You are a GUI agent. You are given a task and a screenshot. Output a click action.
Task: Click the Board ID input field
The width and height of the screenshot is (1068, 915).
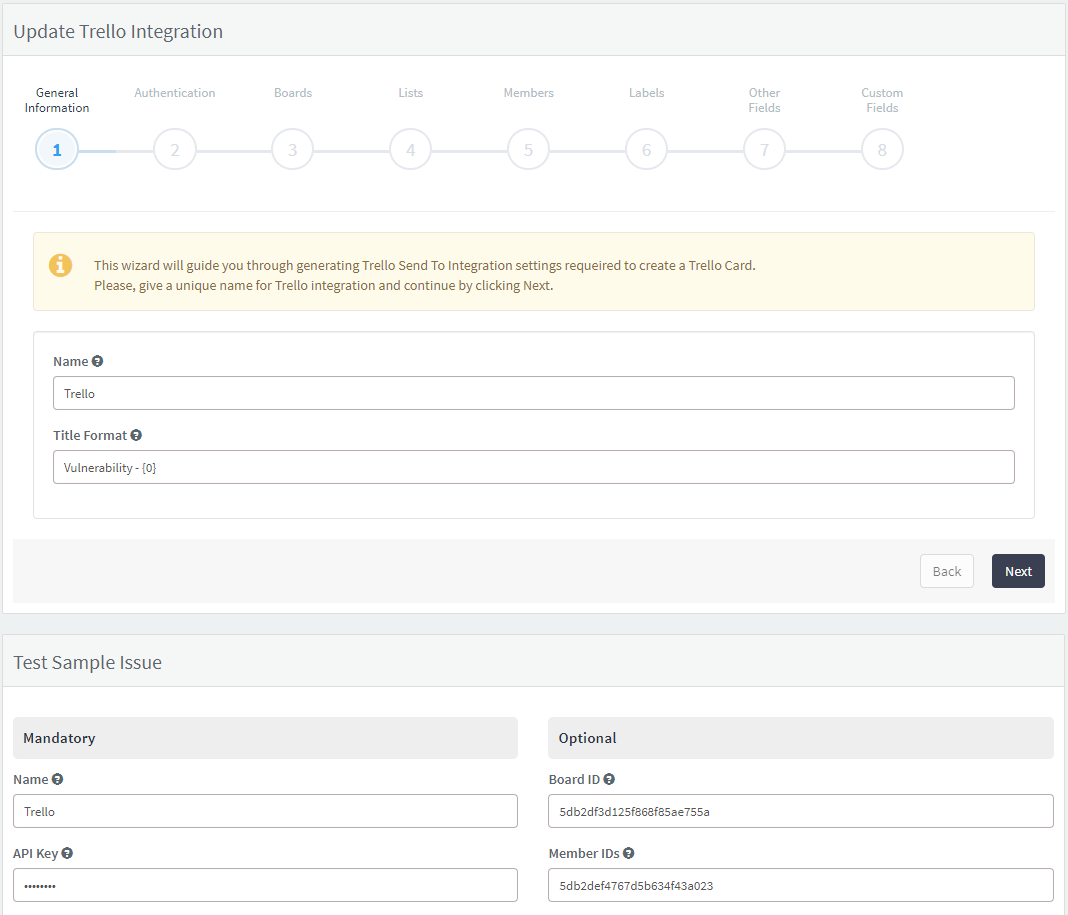(x=801, y=811)
